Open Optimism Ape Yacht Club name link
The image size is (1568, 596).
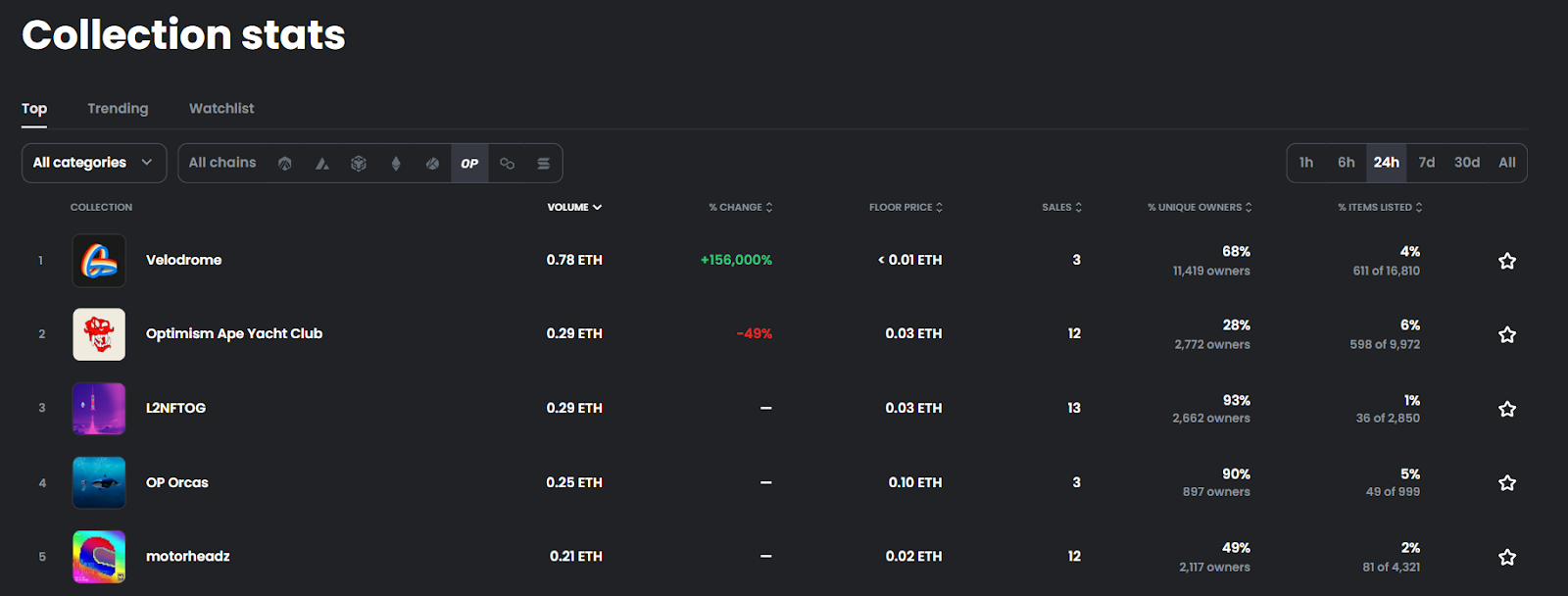point(234,333)
